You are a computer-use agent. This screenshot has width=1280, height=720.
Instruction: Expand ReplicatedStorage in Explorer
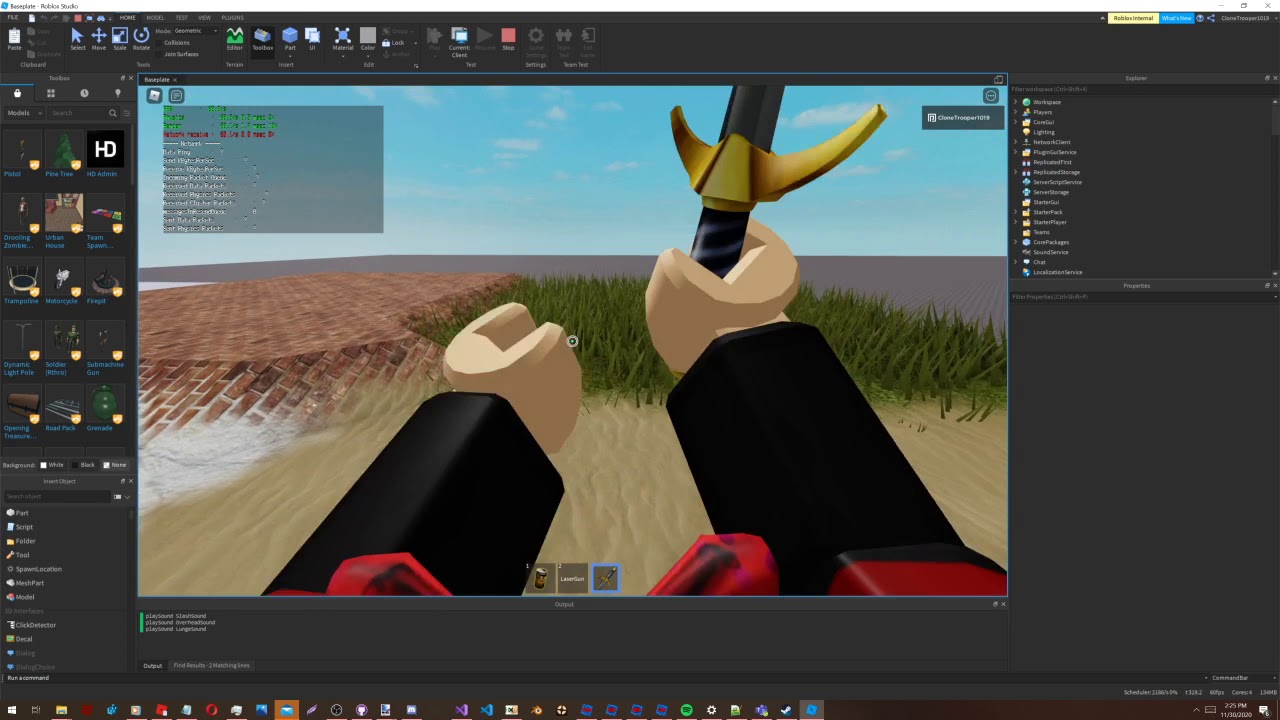pos(1016,172)
